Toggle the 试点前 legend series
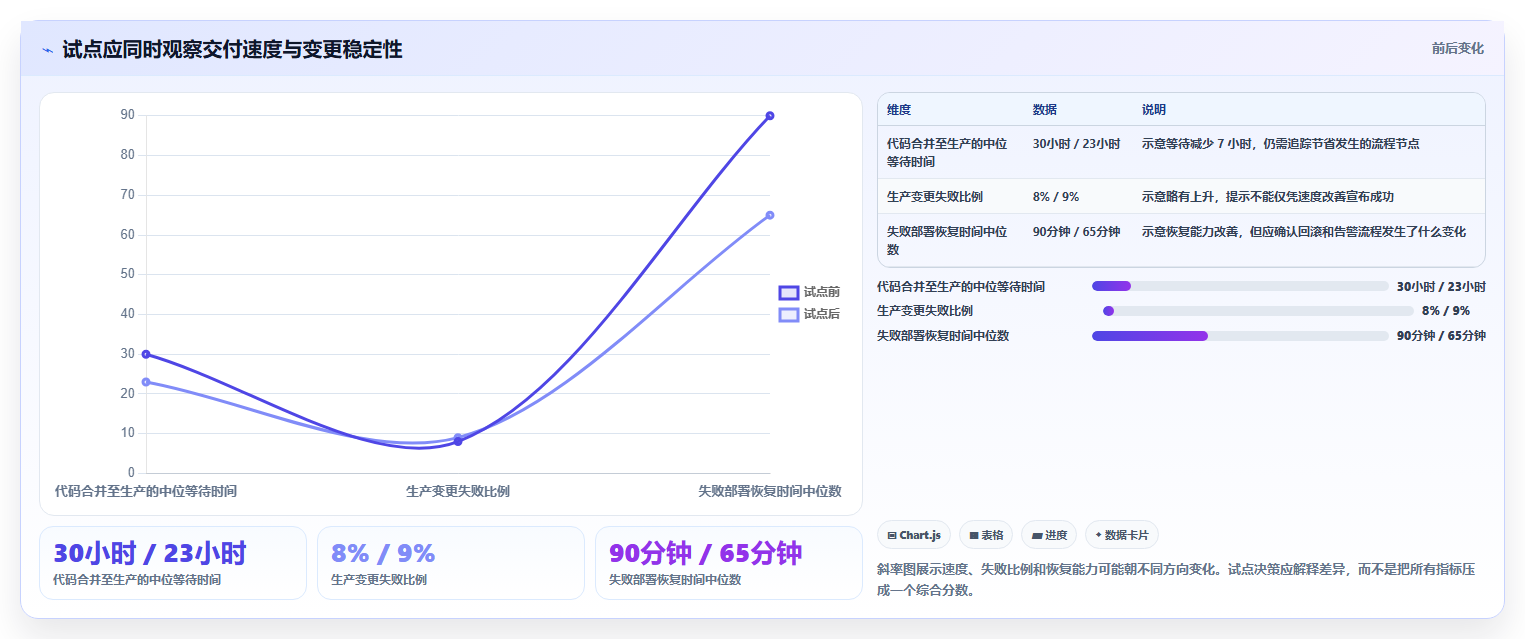The width and height of the screenshot is (1525, 639). click(x=809, y=292)
